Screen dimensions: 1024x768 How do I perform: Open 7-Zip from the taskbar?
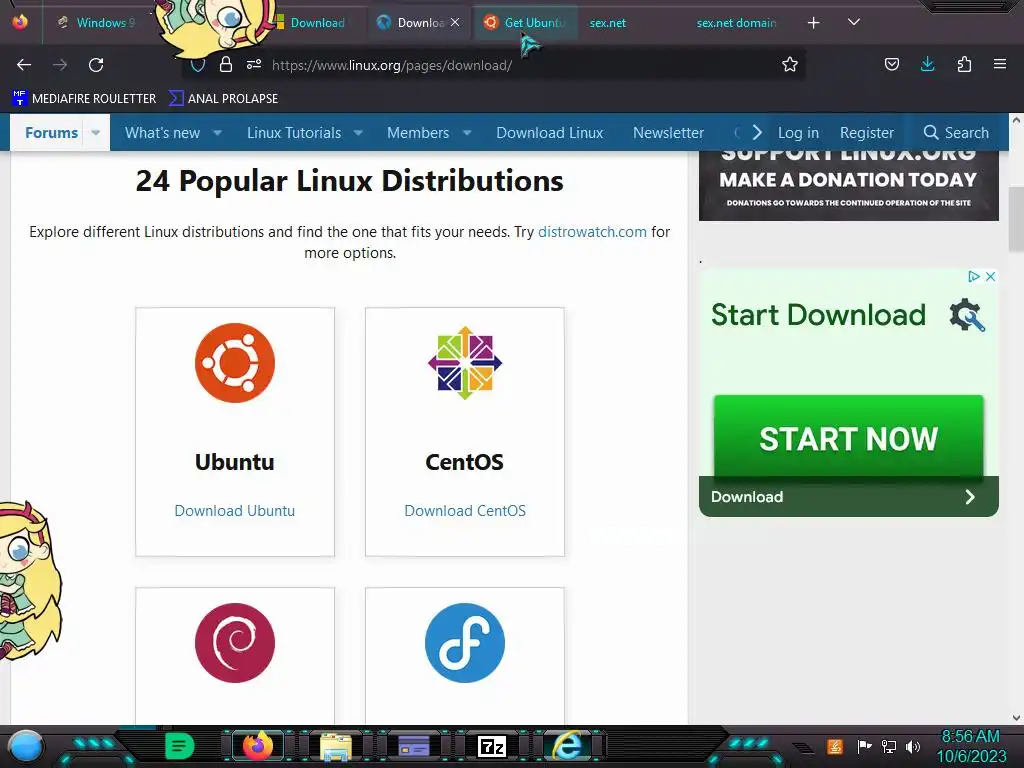point(492,746)
